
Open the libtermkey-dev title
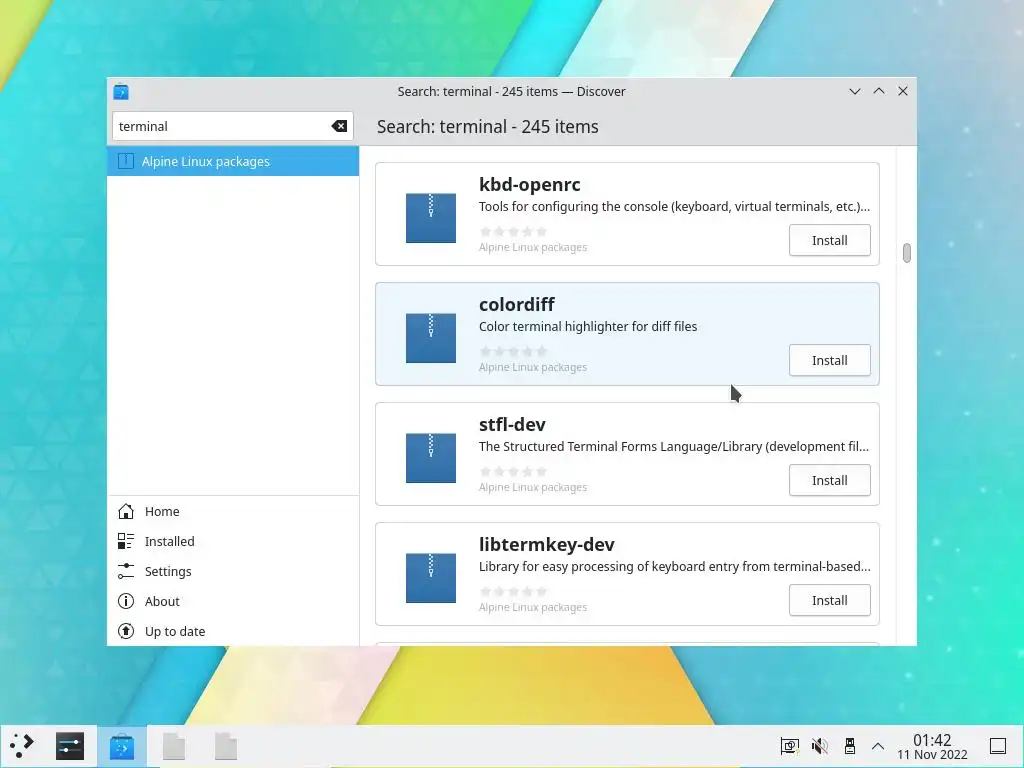(x=547, y=545)
